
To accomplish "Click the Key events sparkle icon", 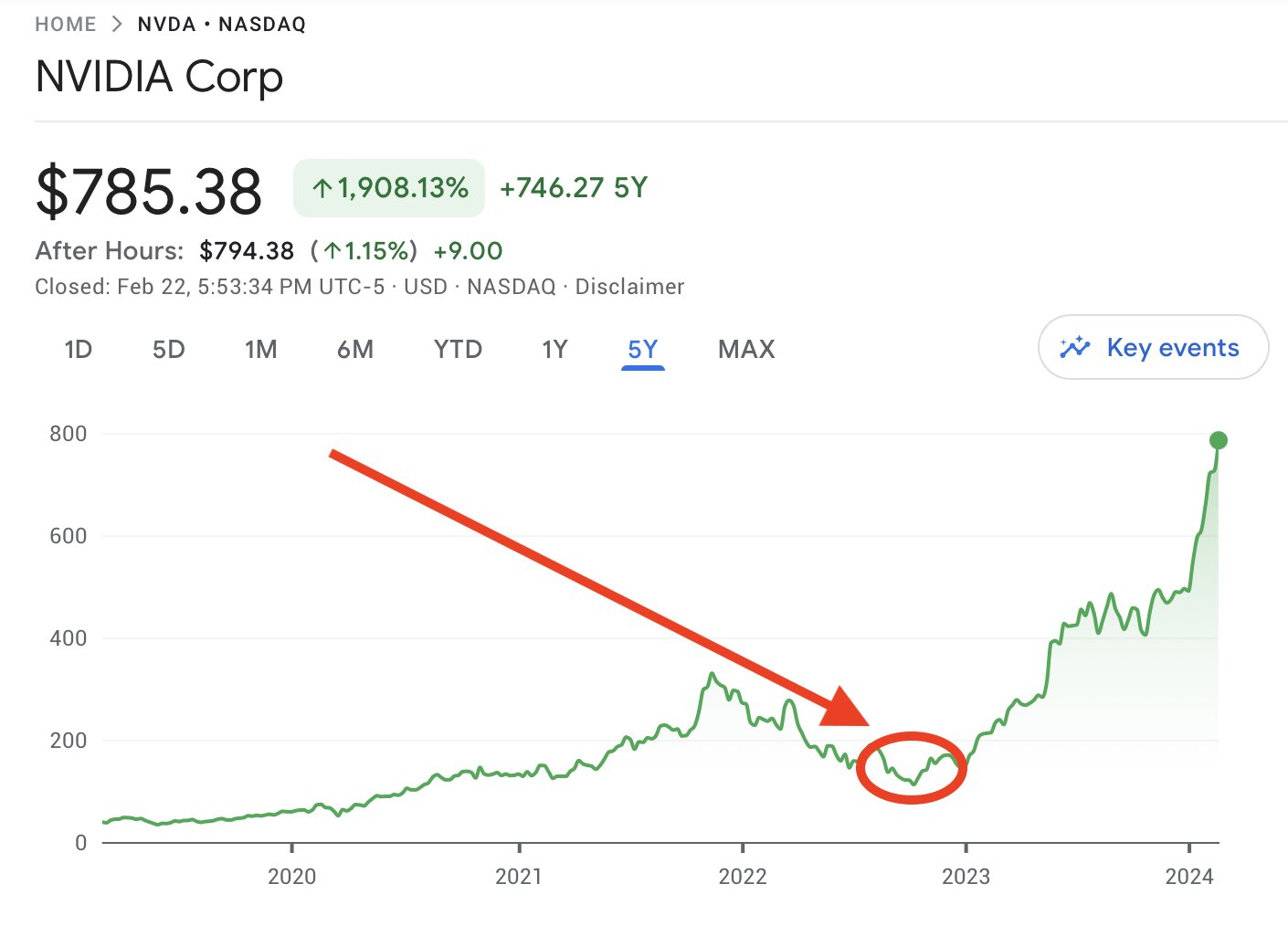I will [1075, 347].
